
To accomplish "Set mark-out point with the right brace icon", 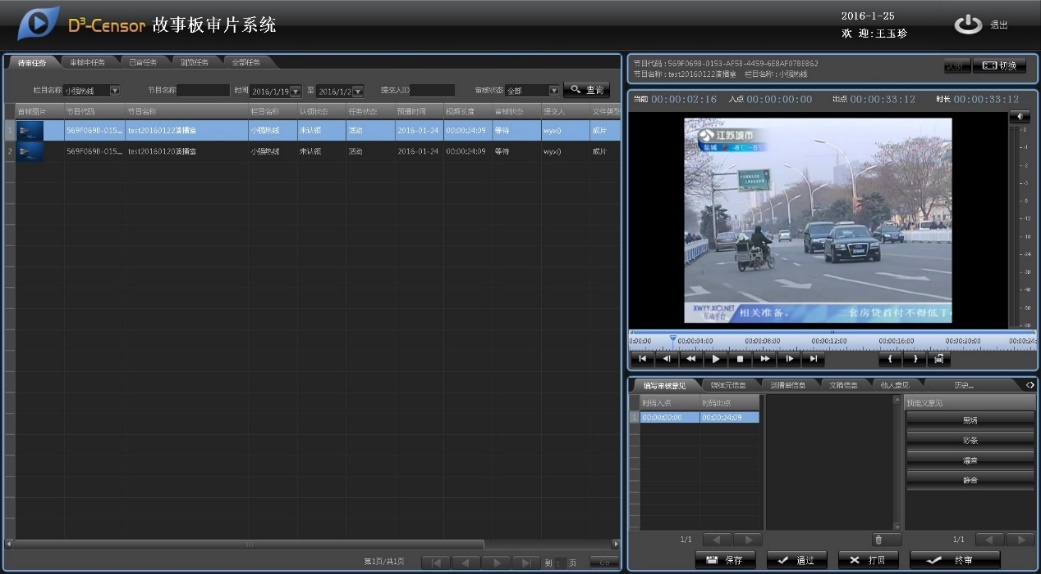I will pos(914,358).
